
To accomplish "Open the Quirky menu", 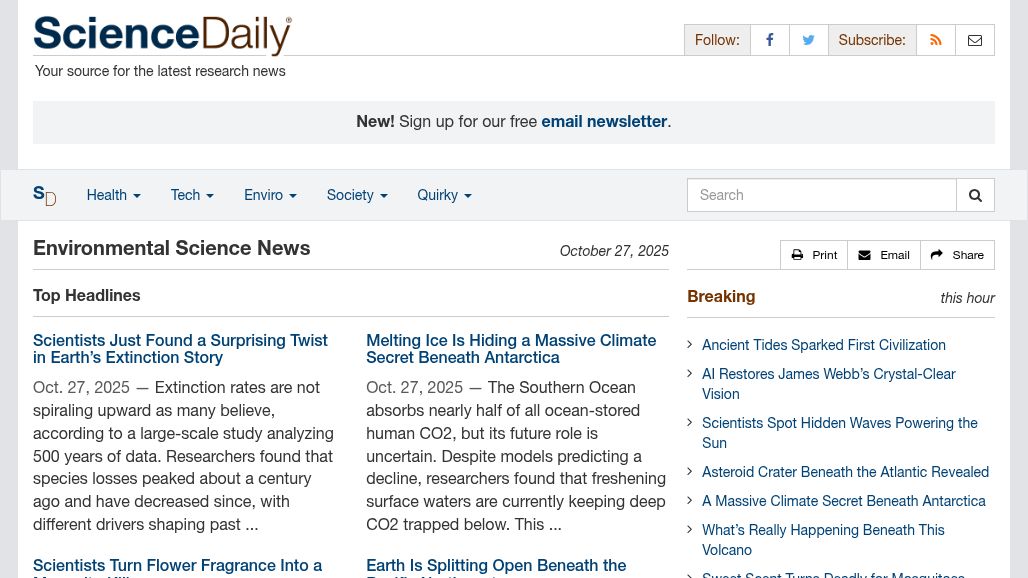I will (444, 195).
